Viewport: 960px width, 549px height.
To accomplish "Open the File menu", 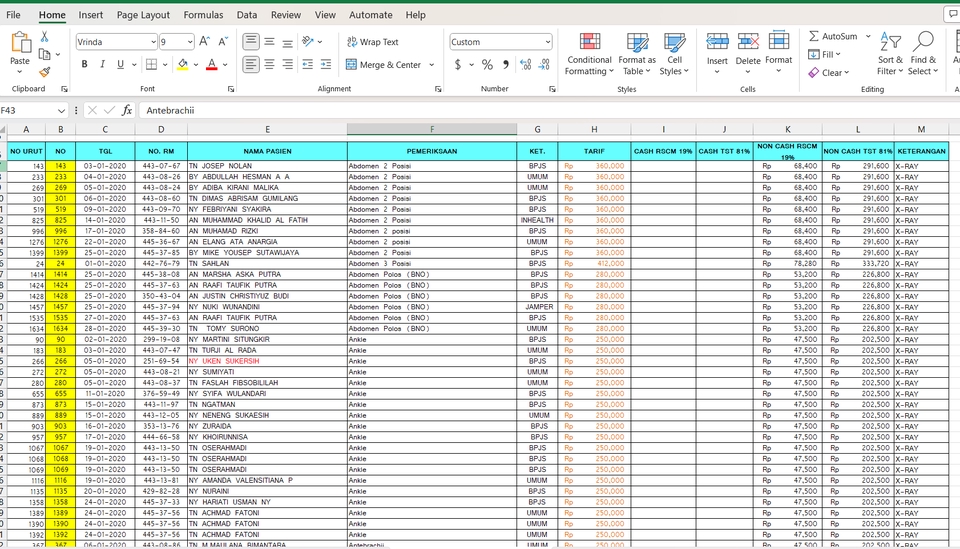I will (13, 15).
